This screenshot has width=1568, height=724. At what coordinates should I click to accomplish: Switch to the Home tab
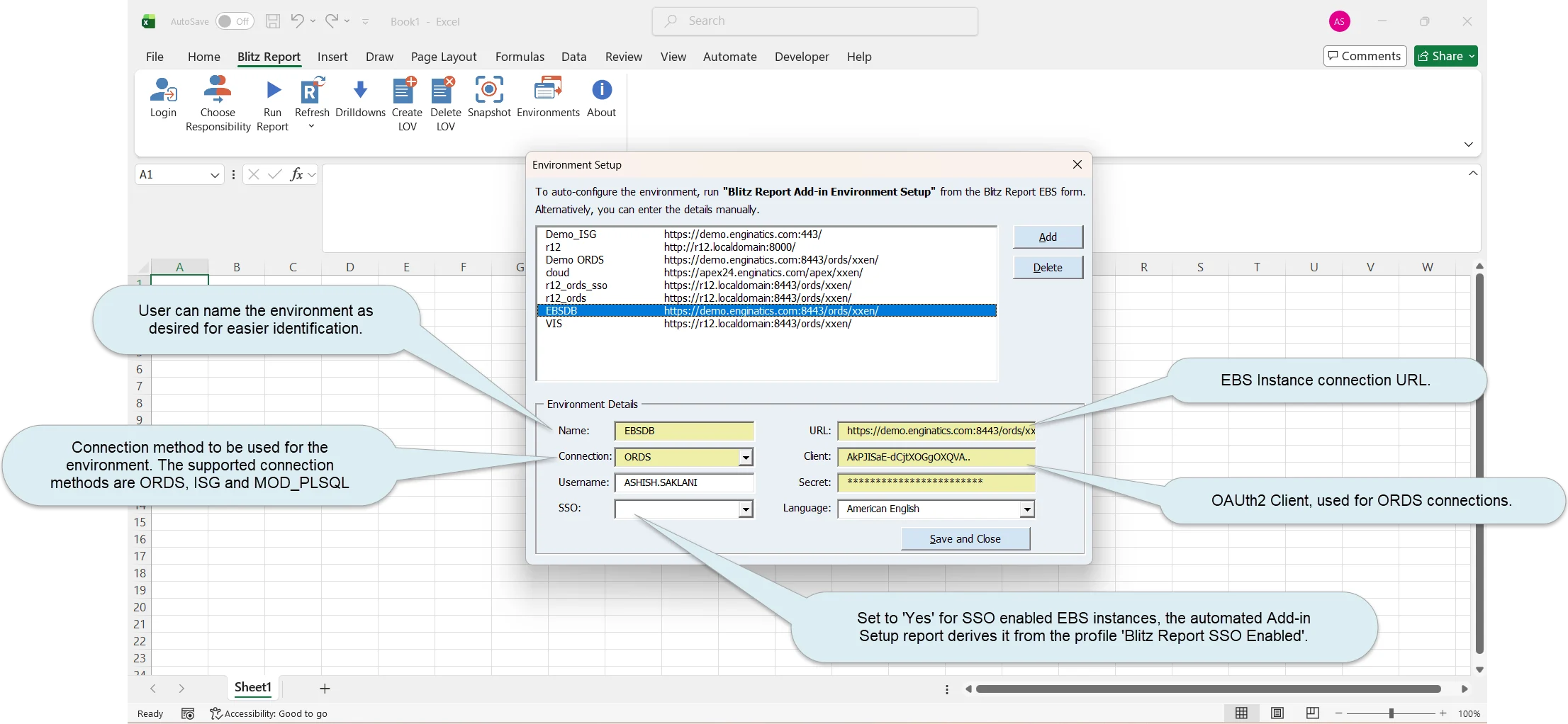tap(204, 57)
